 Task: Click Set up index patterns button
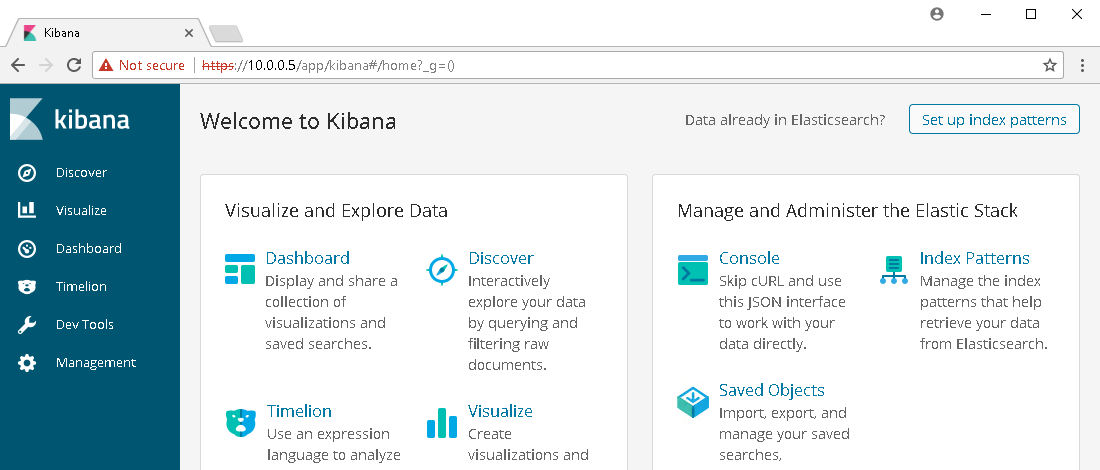[x=994, y=119]
